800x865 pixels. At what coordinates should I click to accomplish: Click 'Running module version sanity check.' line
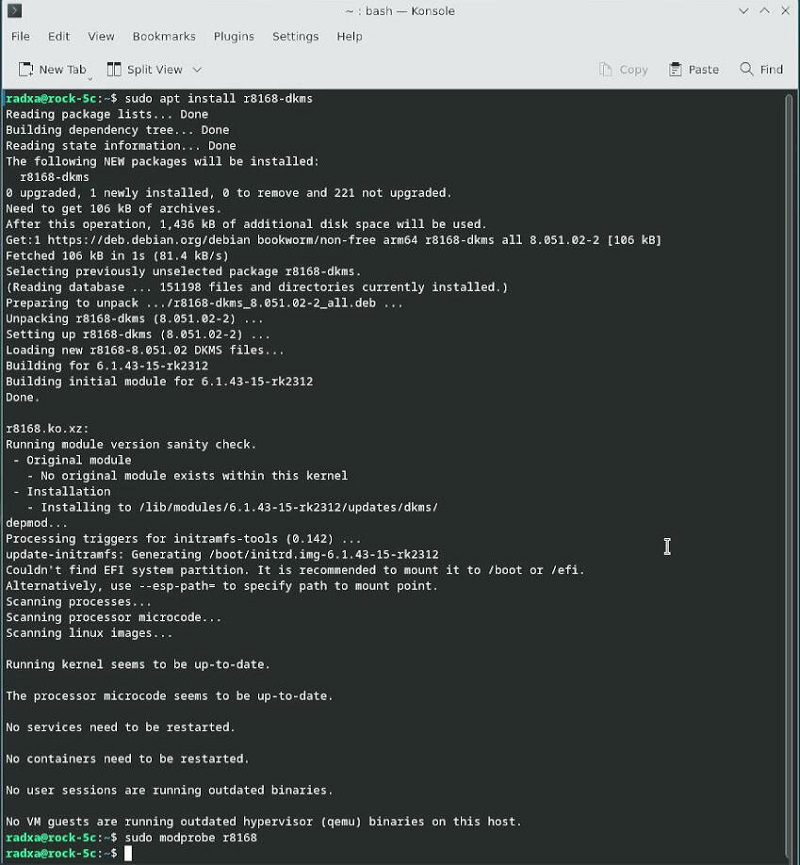(131, 444)
